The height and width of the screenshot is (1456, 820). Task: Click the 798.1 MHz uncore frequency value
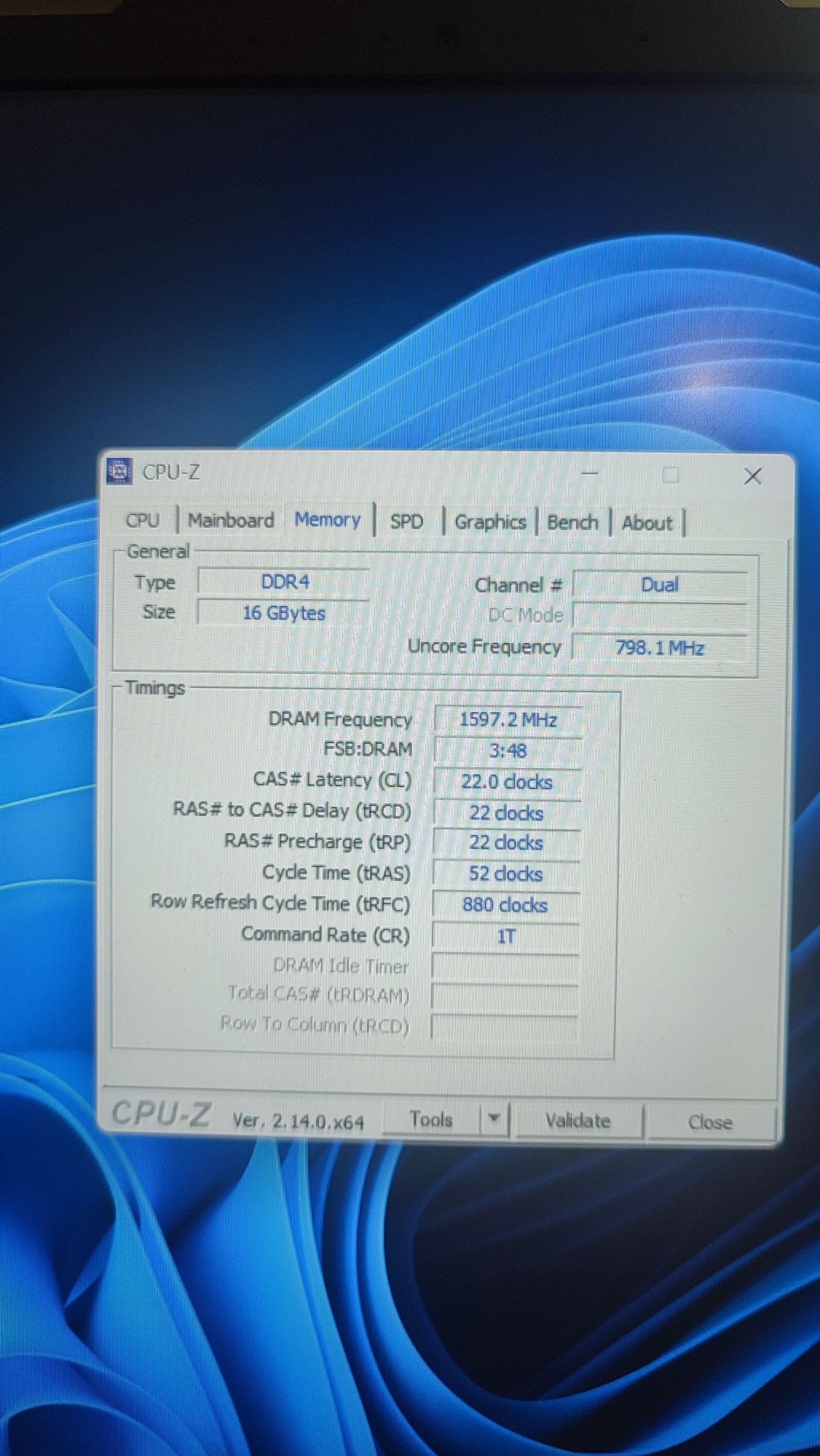click(660, 648)
